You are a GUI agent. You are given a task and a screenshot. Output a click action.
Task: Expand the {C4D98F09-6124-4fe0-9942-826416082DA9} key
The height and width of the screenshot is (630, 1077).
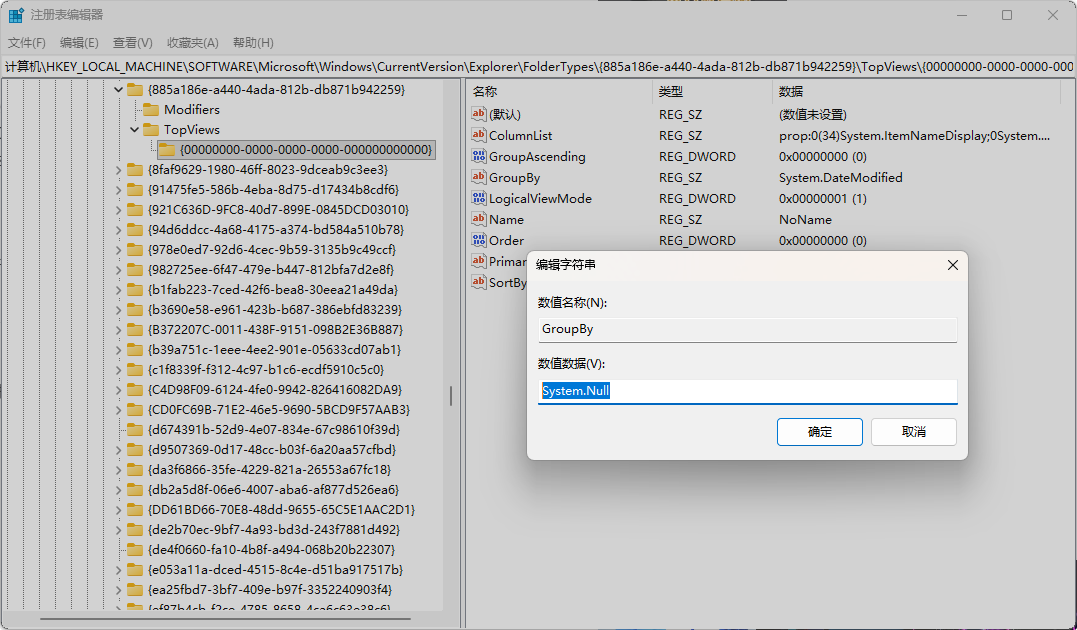118,390
